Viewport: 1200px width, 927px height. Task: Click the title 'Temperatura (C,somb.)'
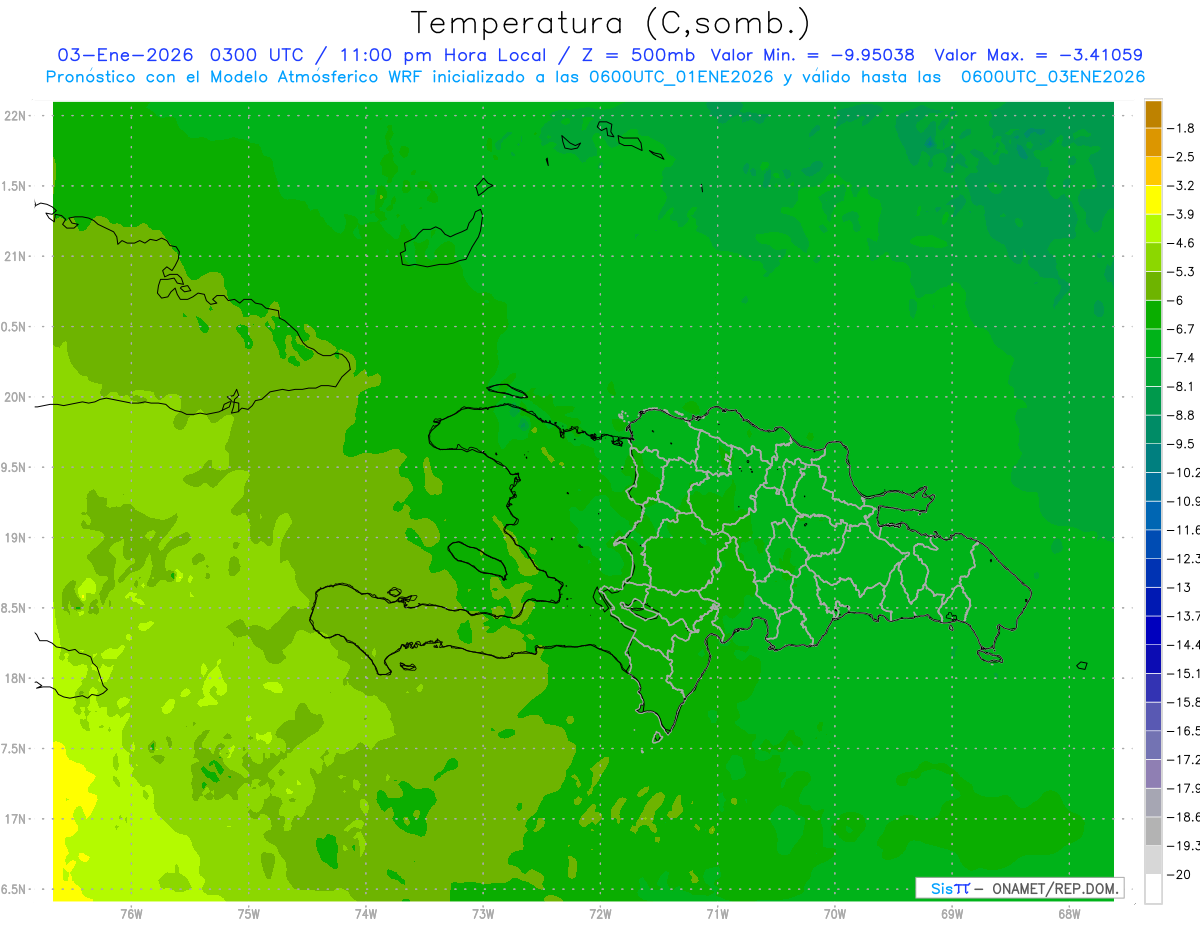pos(610,23)
